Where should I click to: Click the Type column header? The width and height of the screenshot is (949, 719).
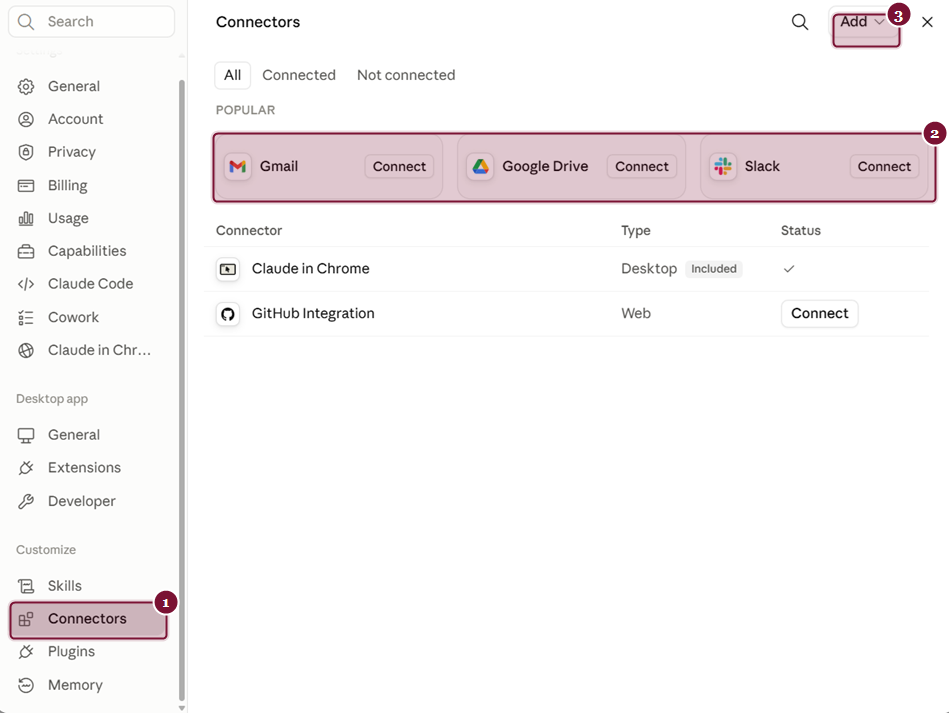(635, 231)
